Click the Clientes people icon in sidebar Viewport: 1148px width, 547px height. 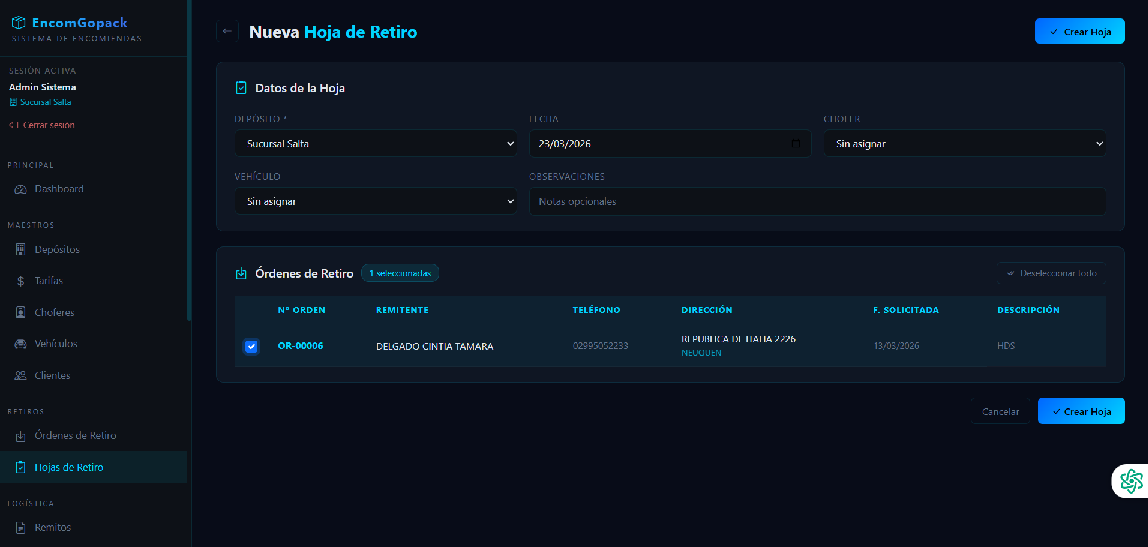[21, 376]
